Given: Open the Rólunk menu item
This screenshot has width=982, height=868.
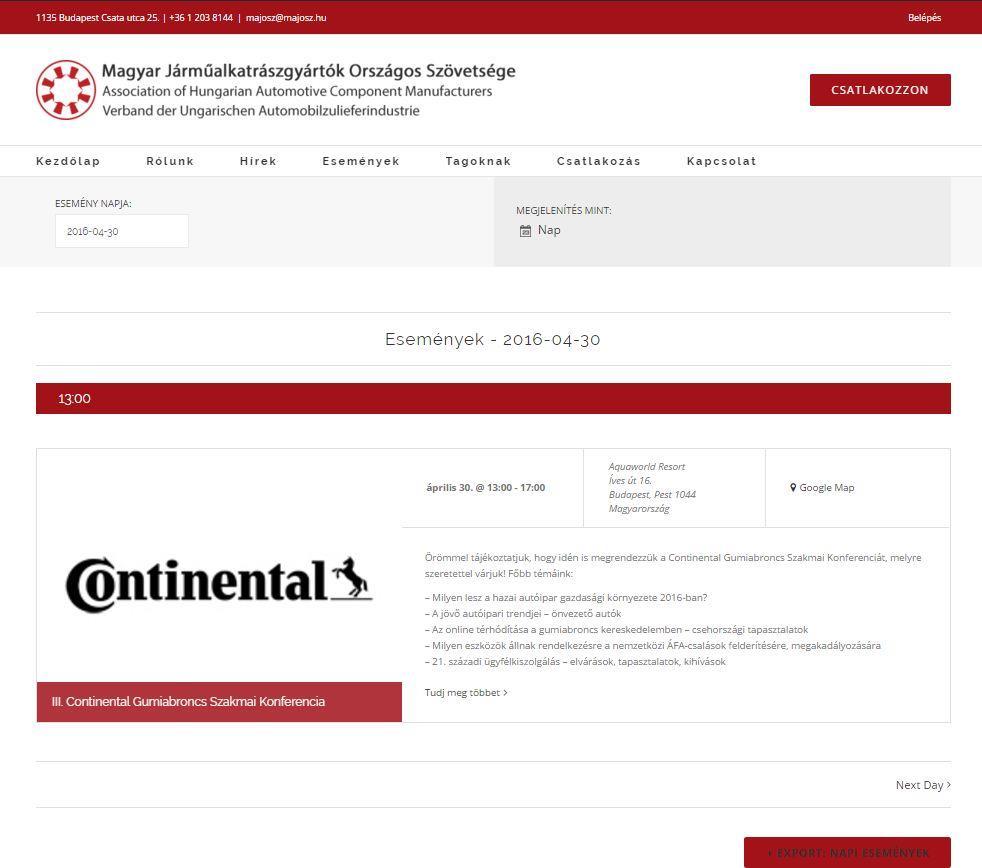Looking at the screenshot, I should coord(170,161).
